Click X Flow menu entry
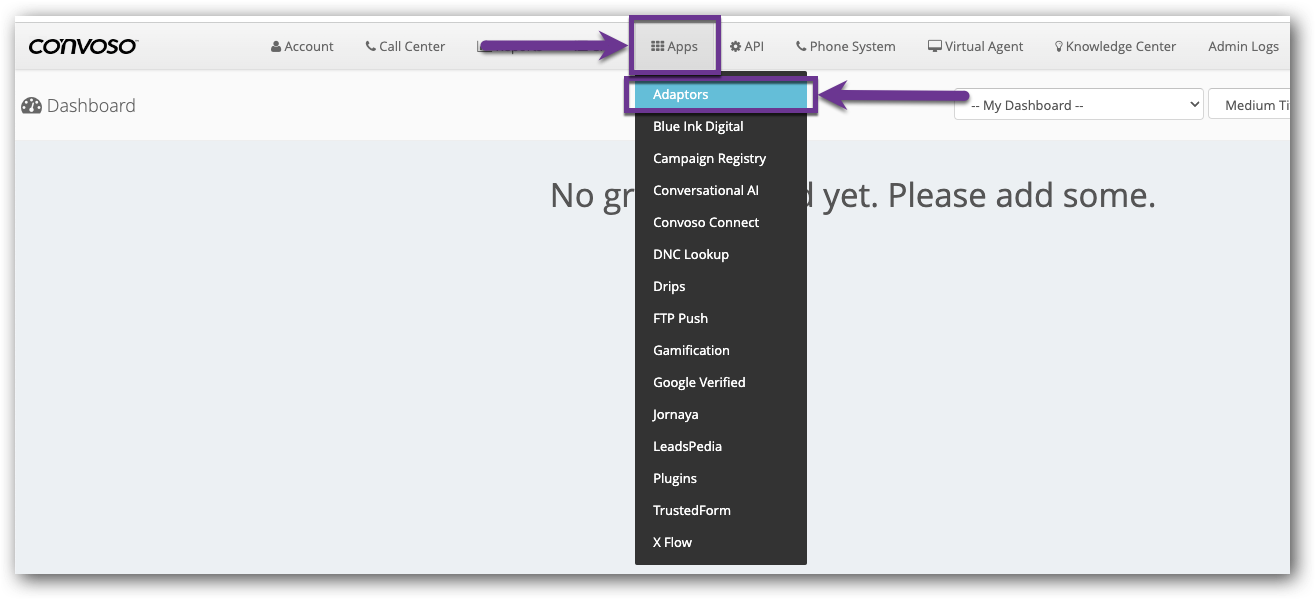The height and width of the screenshot is (599, 1315). click(x=672, y=543)
